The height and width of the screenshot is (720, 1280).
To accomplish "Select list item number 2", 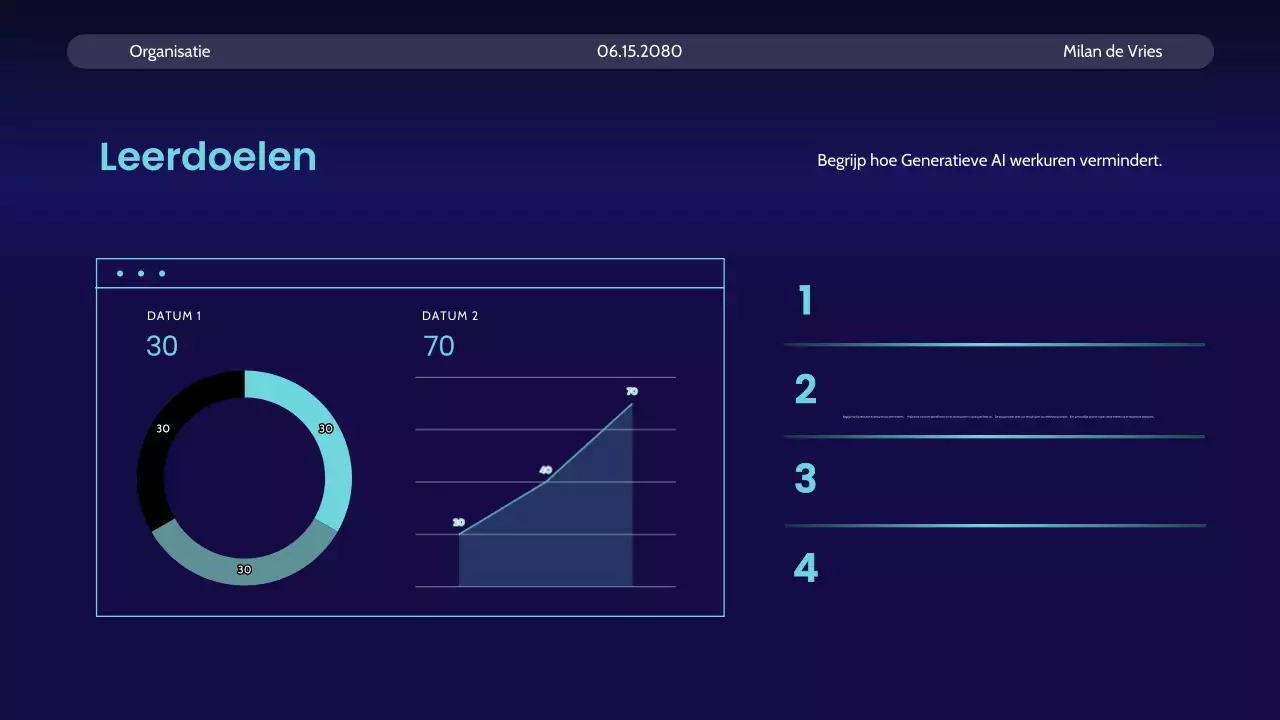I will tap(804, 390).
